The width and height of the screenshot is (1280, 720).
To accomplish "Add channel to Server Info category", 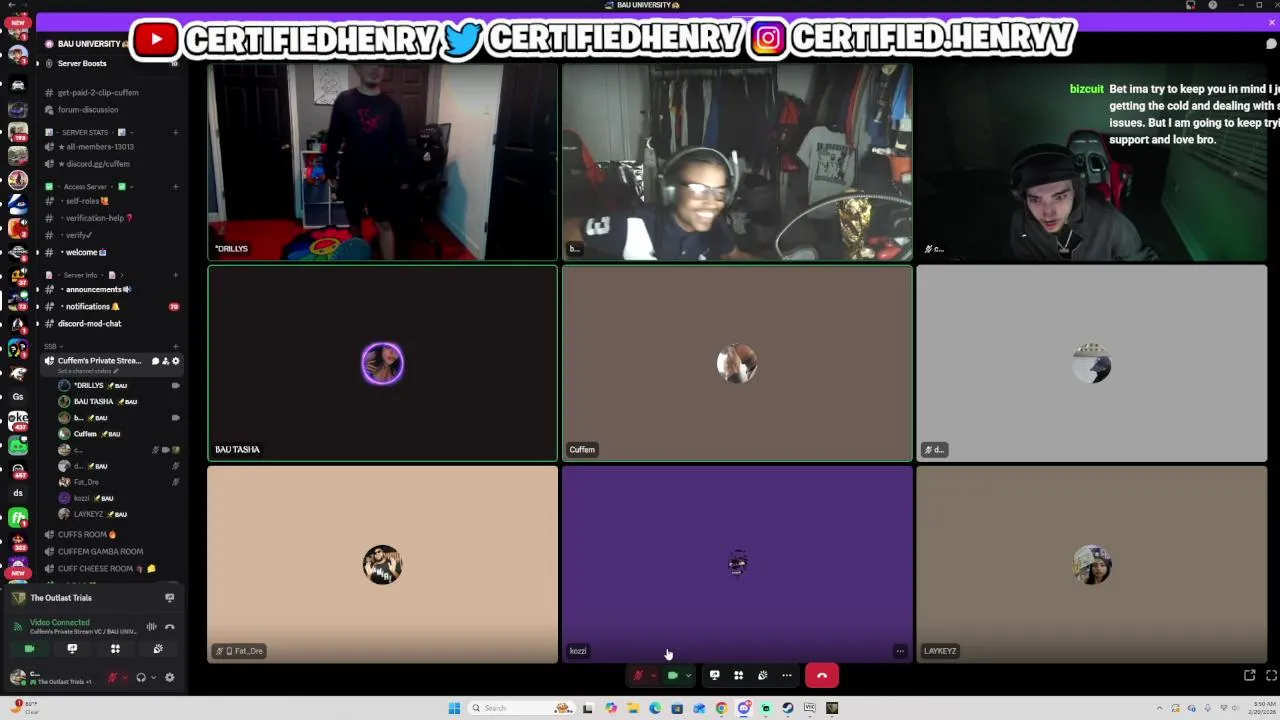I will [x=175, y=275].
